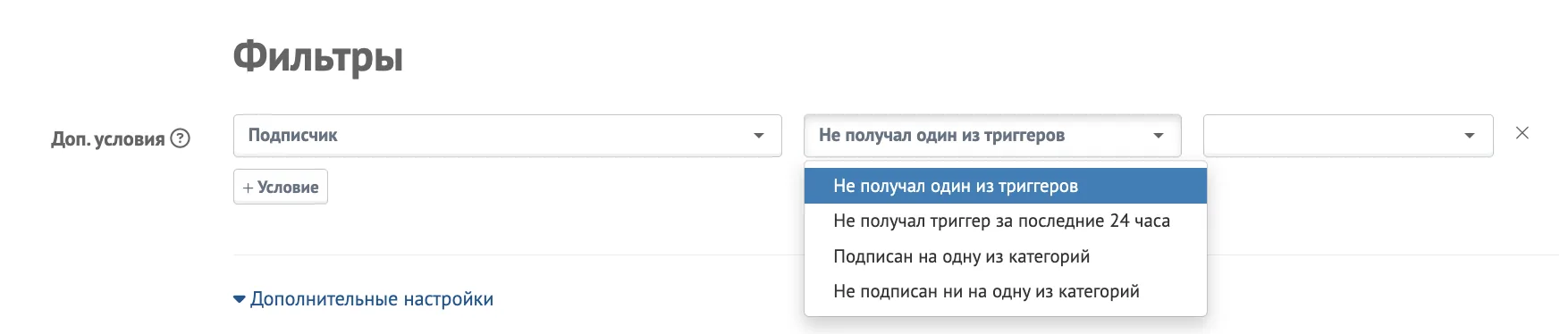
Task: Open the Дополнительные настройки link
Action: coord(372,299)
